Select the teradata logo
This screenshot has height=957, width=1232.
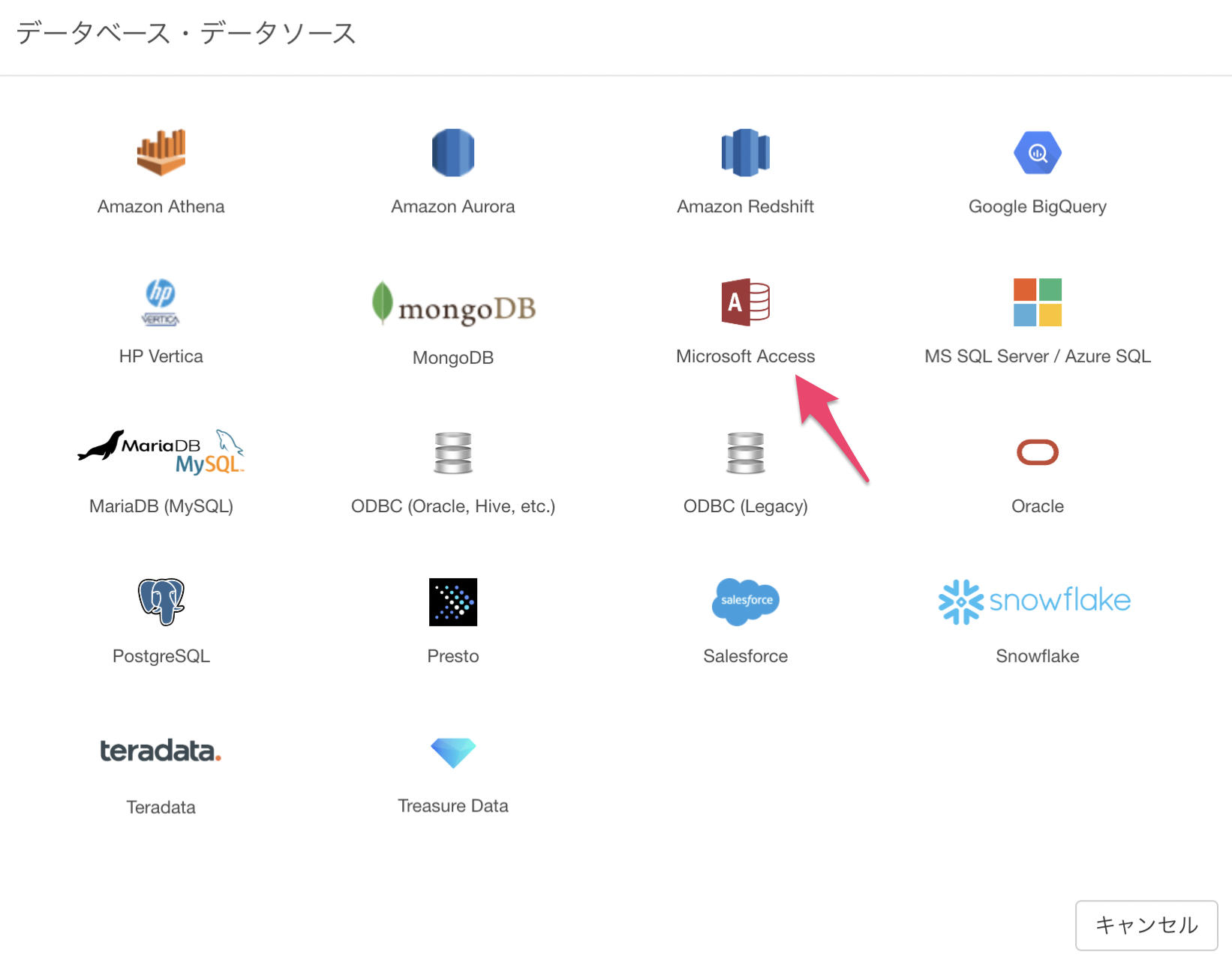[x=161, y=750]
